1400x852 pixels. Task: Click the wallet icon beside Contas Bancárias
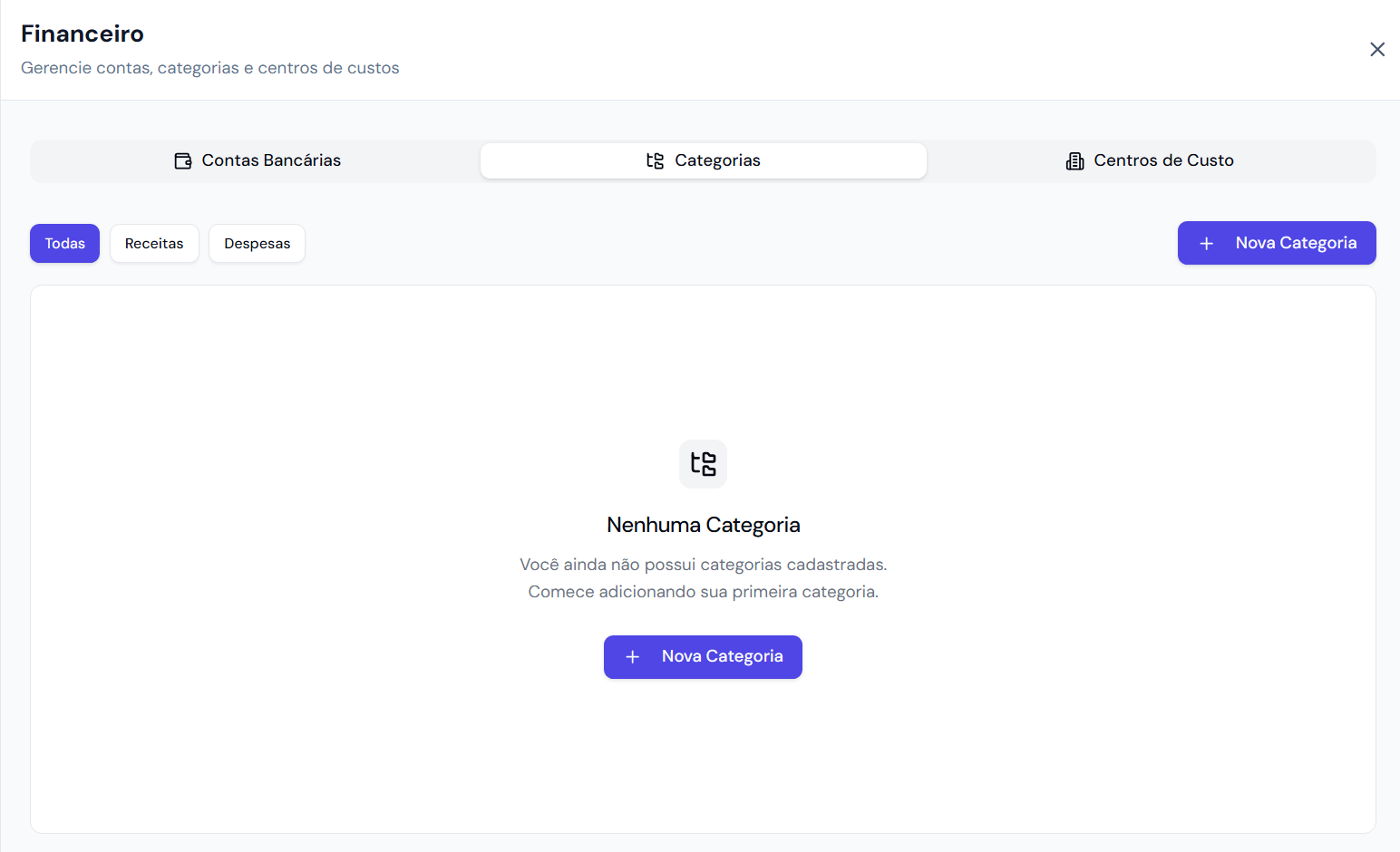pos(183,161)
